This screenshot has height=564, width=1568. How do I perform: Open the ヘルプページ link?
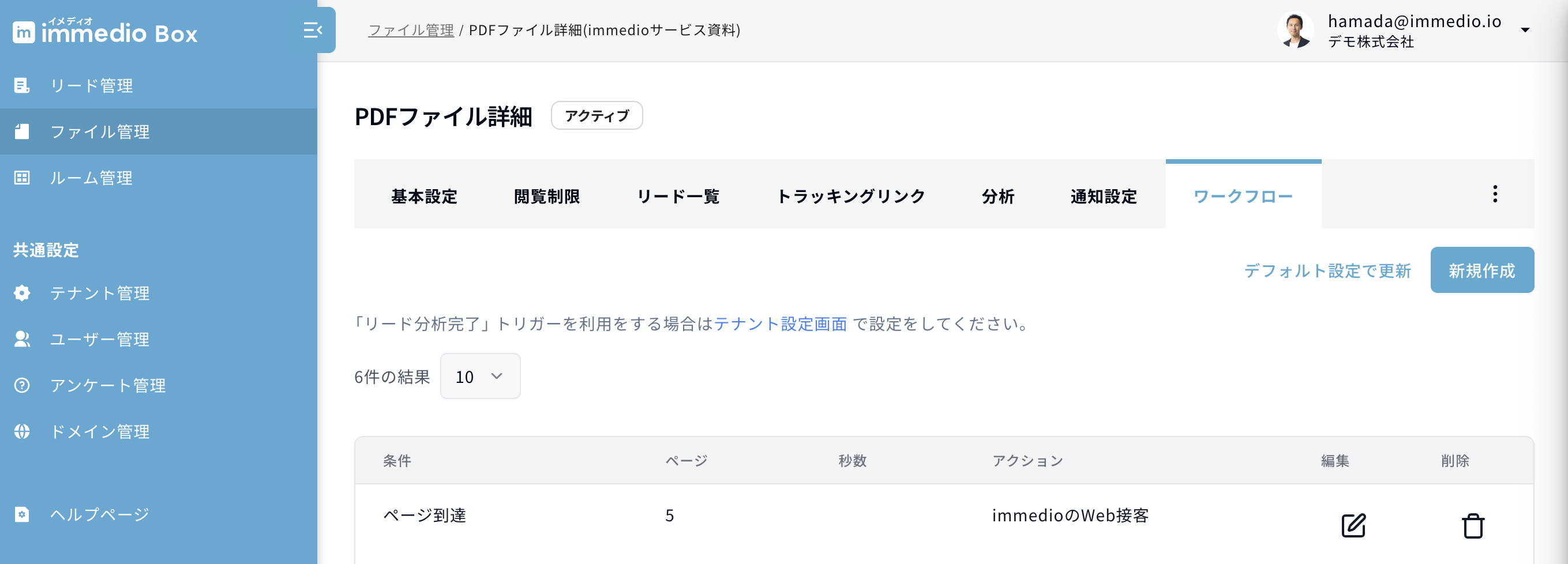pyautogui.click(x=99, y=515)
